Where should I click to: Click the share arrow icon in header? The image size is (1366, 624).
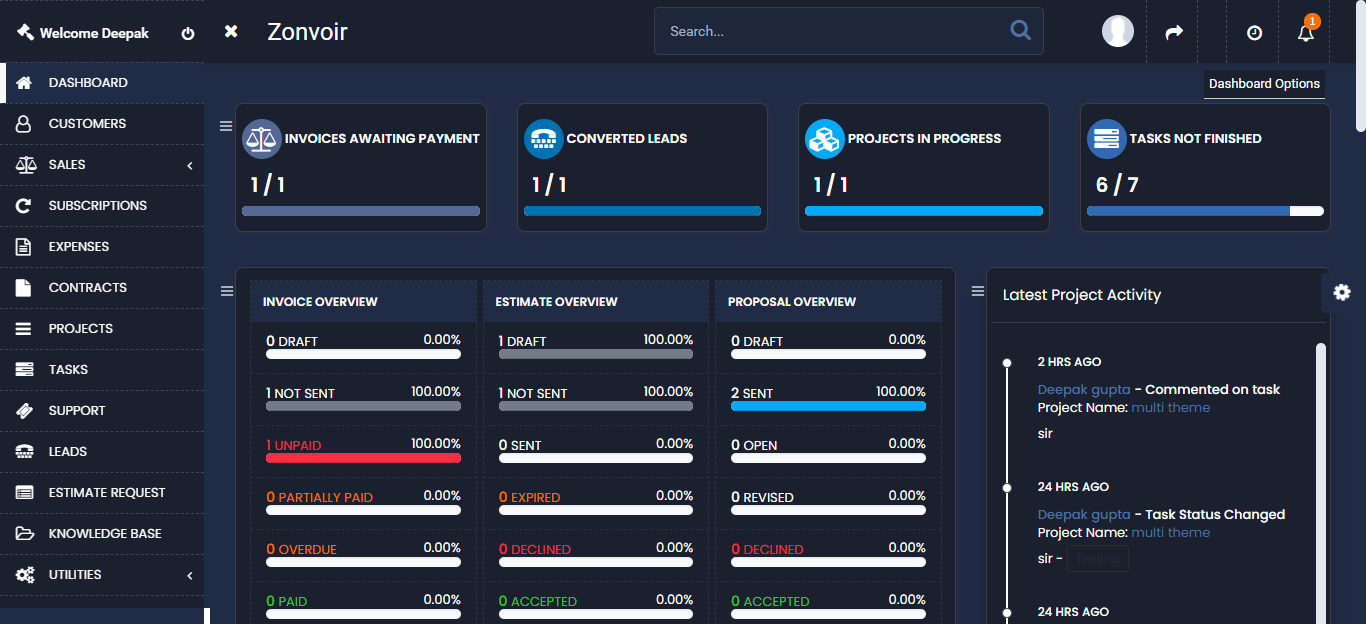(x=1174, y=33)
